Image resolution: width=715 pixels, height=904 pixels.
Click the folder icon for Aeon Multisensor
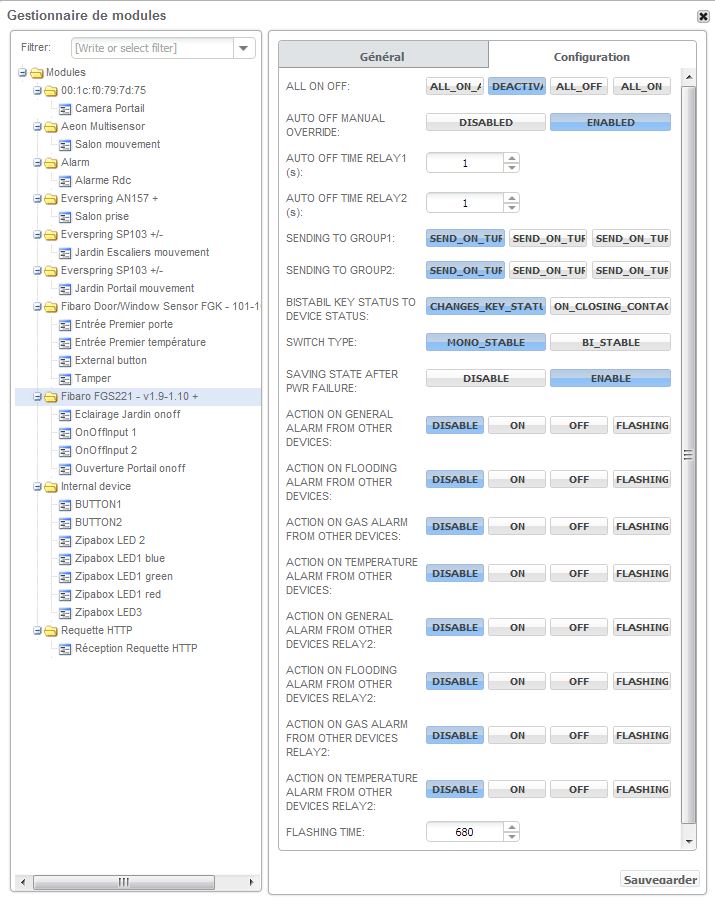pos(50,126)
